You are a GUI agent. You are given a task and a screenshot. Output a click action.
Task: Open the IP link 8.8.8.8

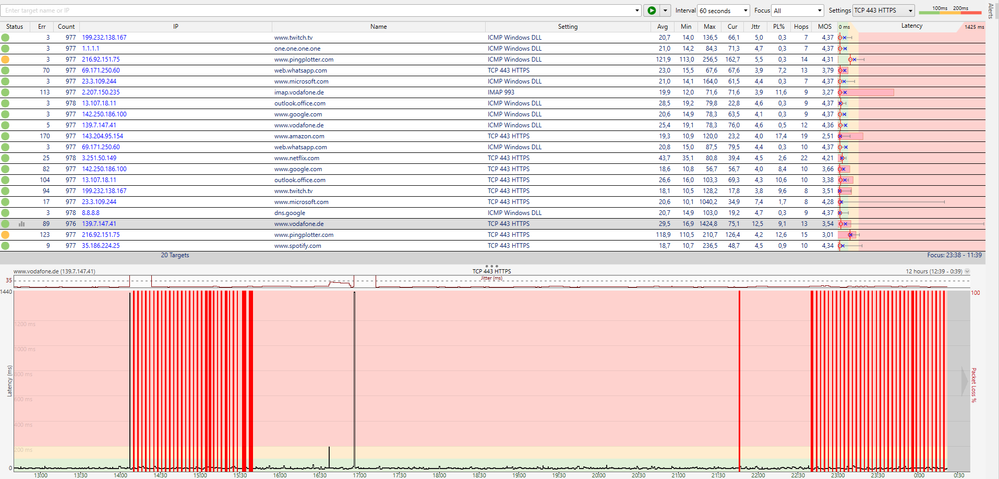(x=90, y=213)
